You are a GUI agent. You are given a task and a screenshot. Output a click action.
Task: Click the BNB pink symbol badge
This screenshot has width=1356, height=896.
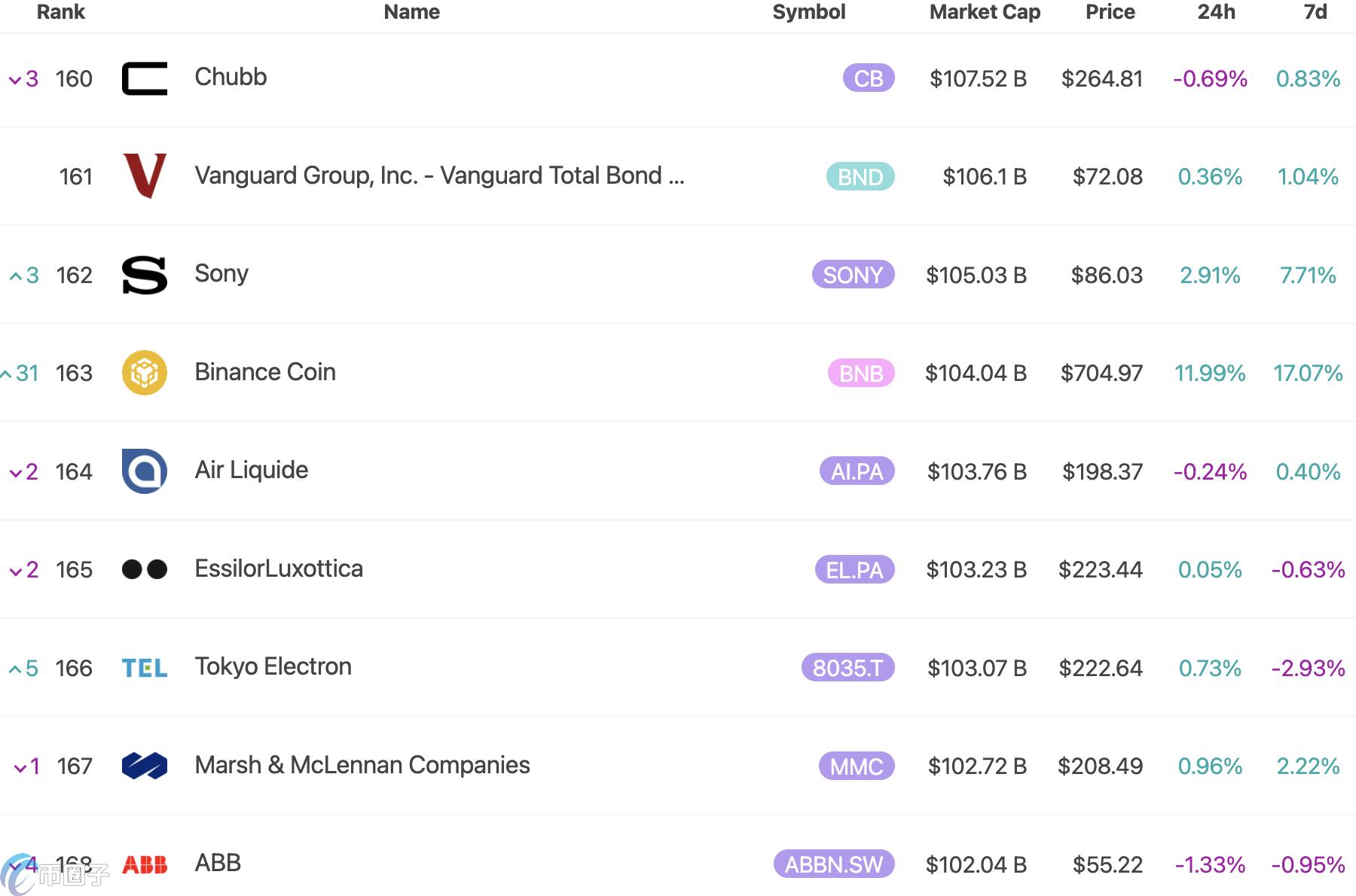point(861,373)
